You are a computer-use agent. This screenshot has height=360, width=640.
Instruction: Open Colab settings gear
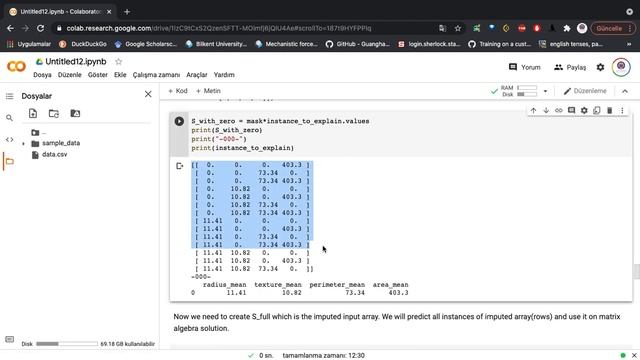click(x=600, y=67)
